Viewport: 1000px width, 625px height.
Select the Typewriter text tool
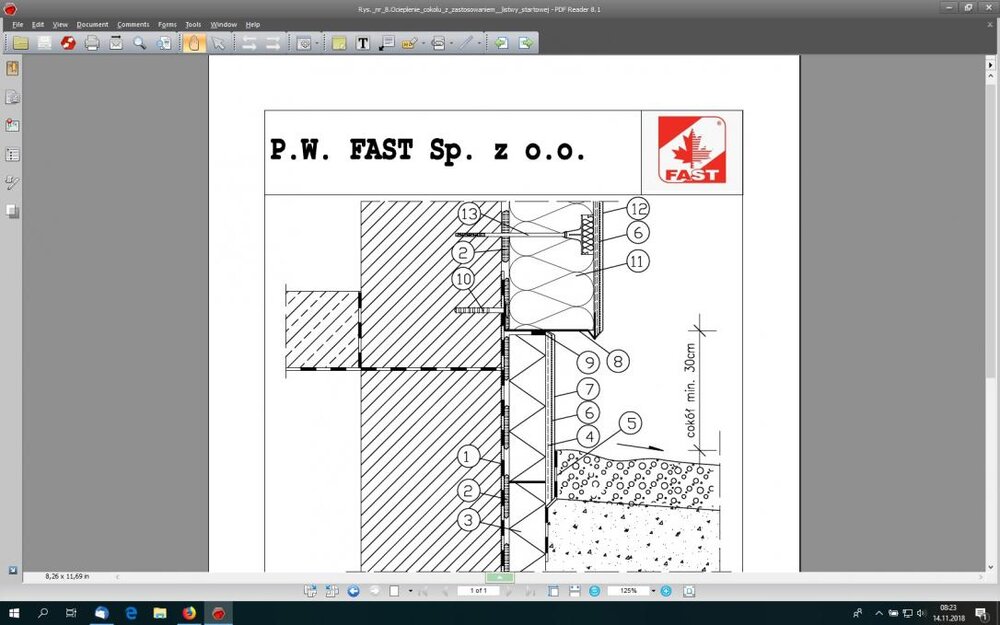362,43
